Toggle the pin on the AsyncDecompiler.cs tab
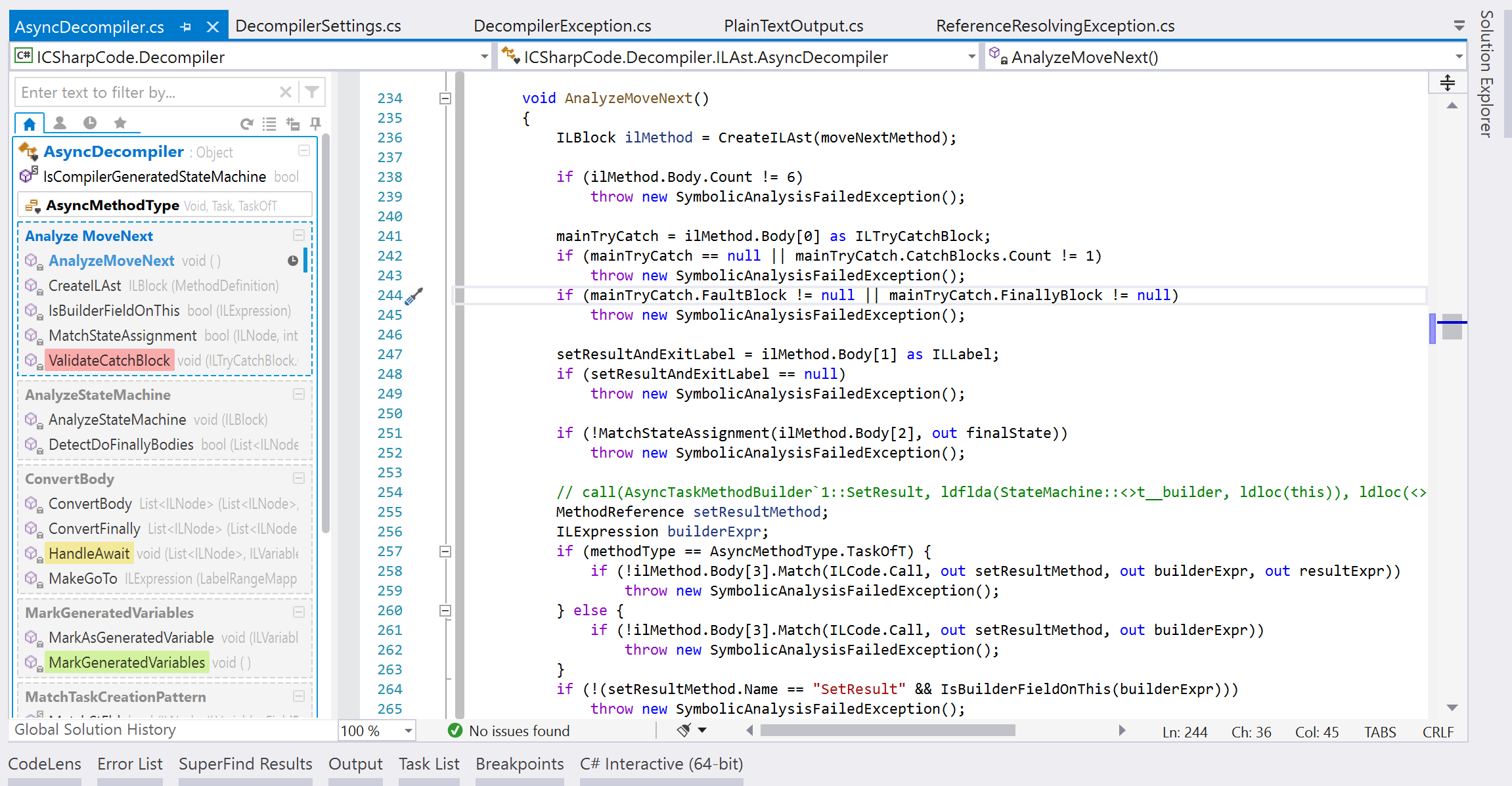The height and width of the screenshot is (786, 1512). 186,27
